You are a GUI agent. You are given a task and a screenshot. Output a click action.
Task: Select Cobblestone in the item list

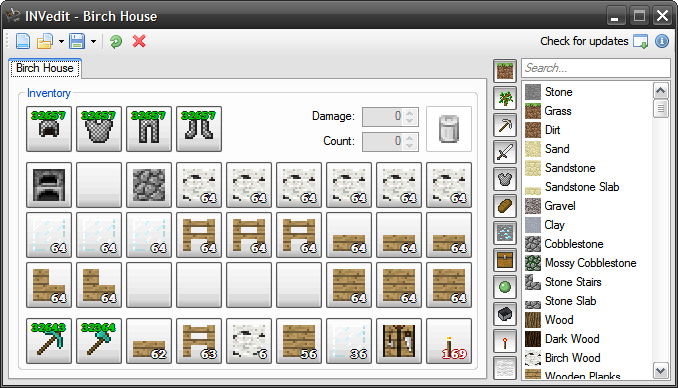(588, 244)
